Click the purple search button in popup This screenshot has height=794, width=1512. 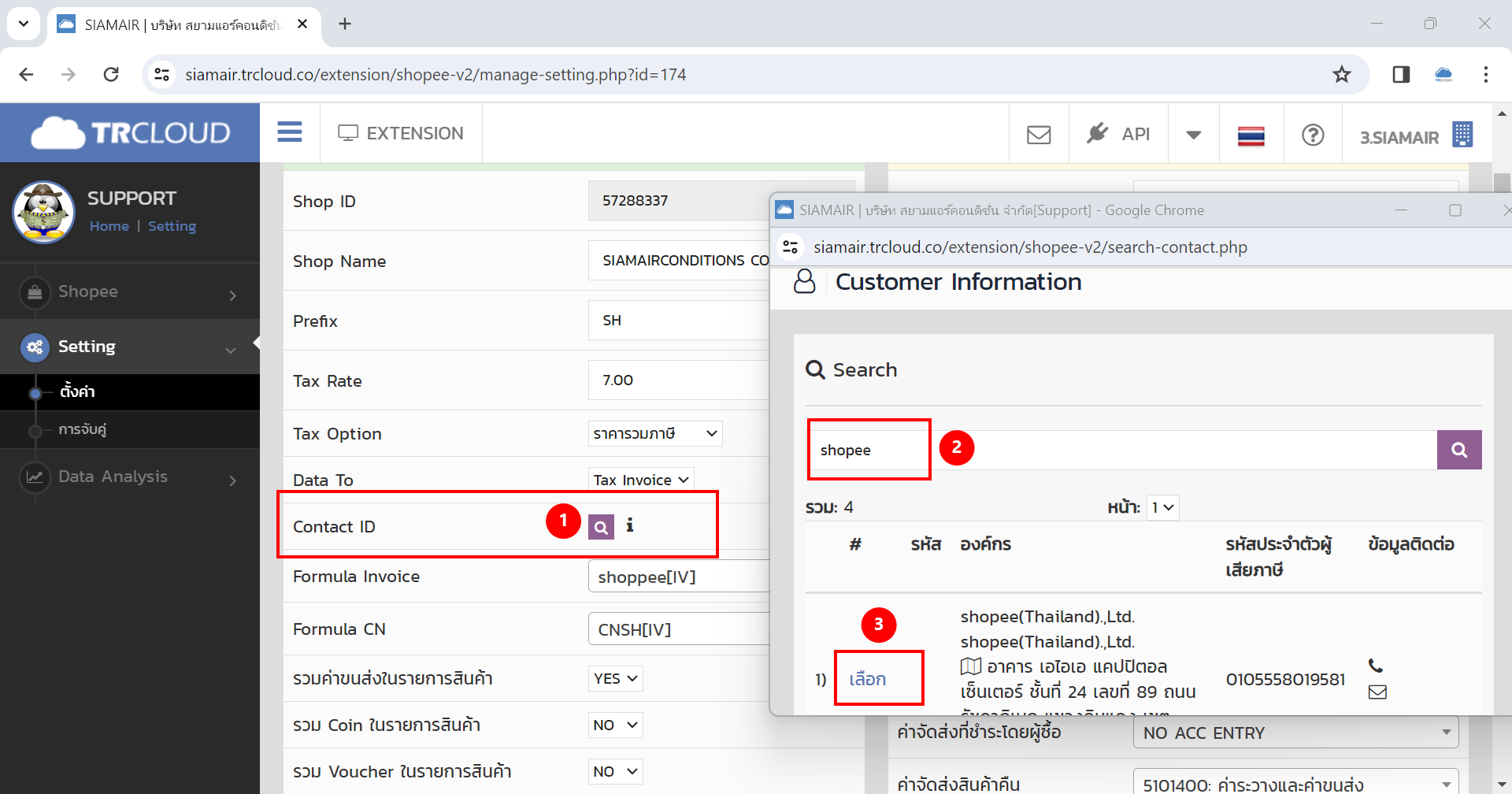pyautogui.click(x=1459, y=450)
